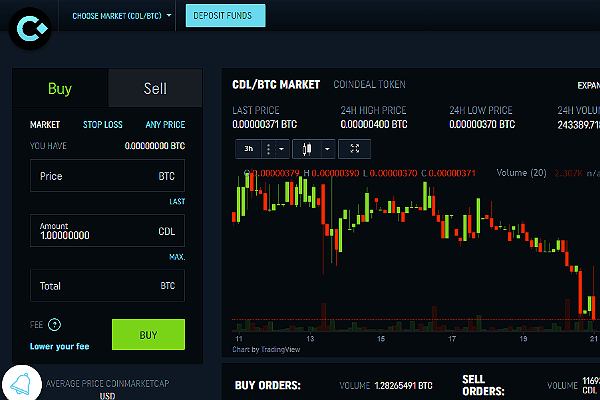Select the Market order type
The width and height of the screenshot is (600, 400).
(45, 125)
